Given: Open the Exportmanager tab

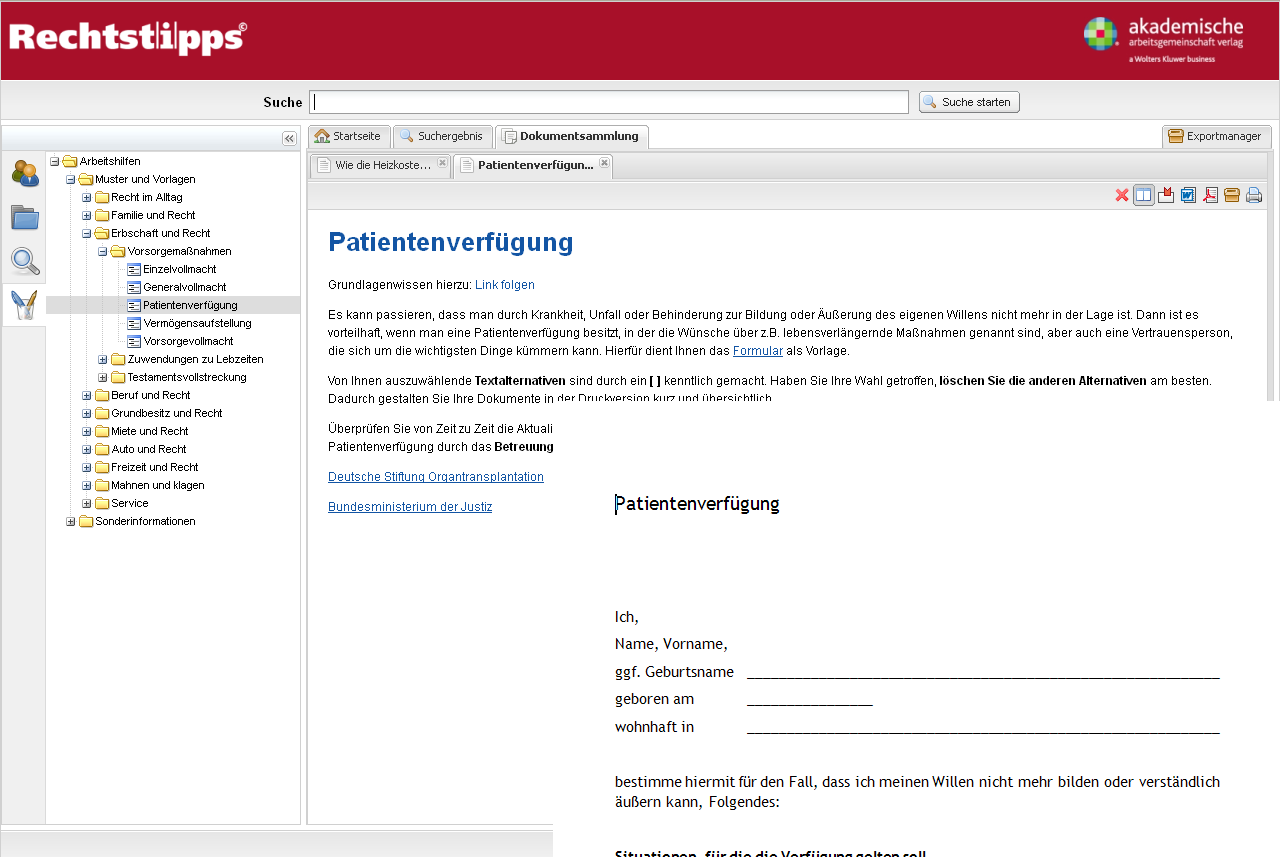Looking at the screenshot, I should pyautogui.click(x=1216, y=136).
